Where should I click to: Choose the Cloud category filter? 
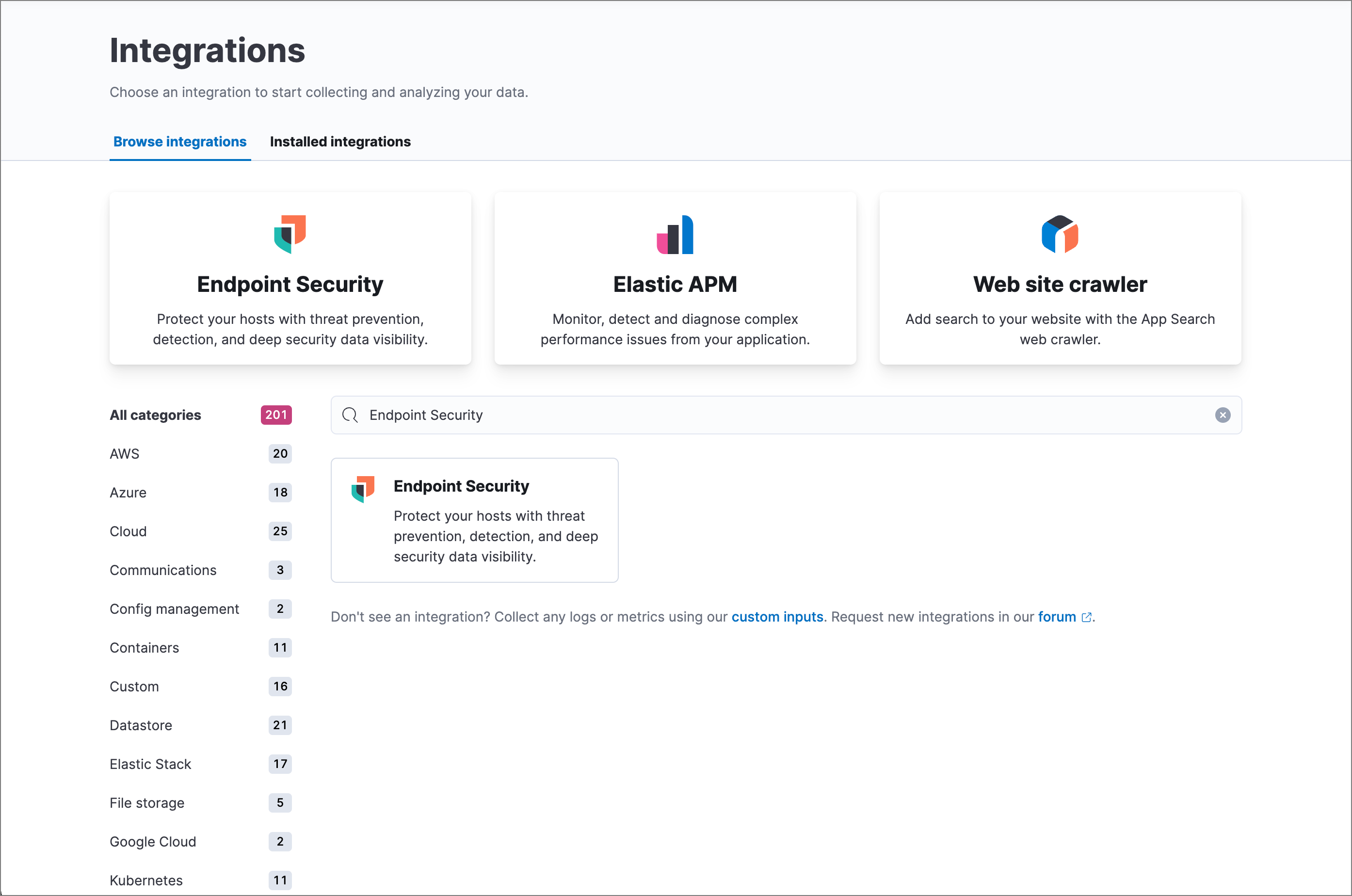128,531
